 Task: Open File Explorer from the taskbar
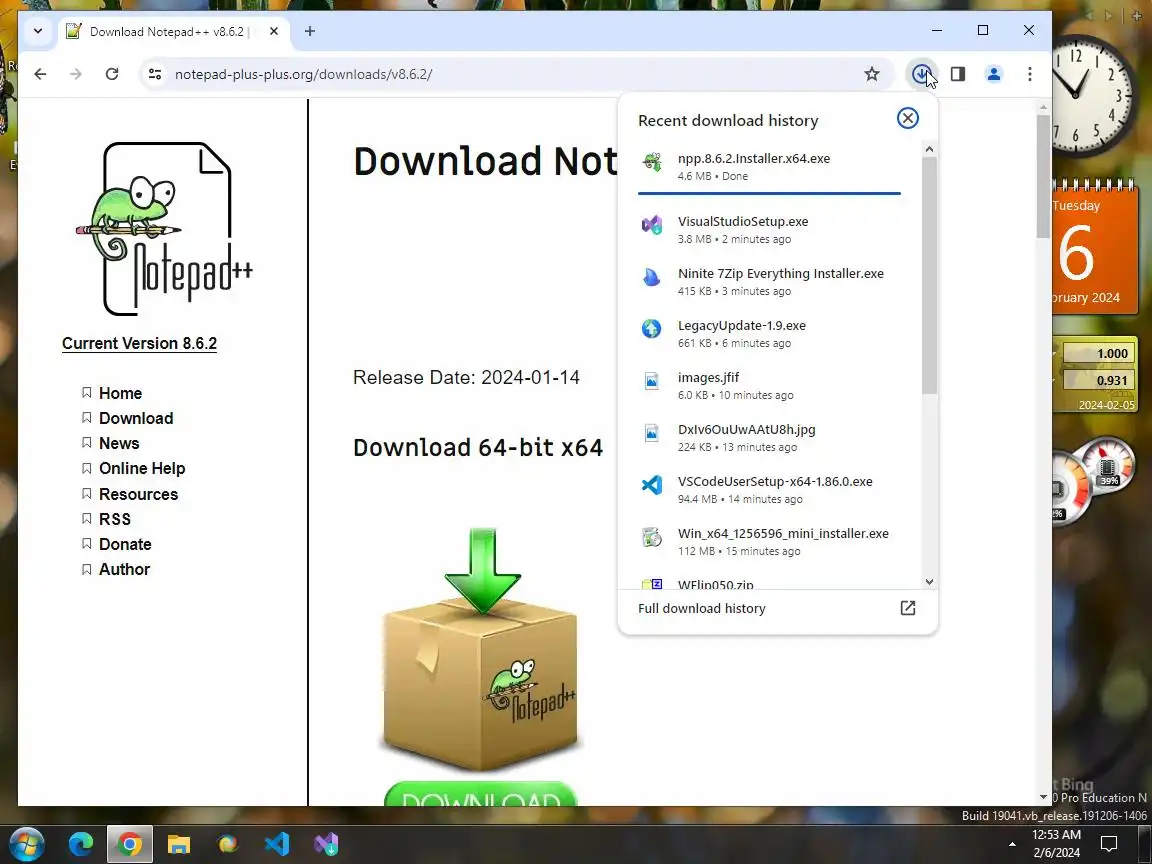pos(179,844)
